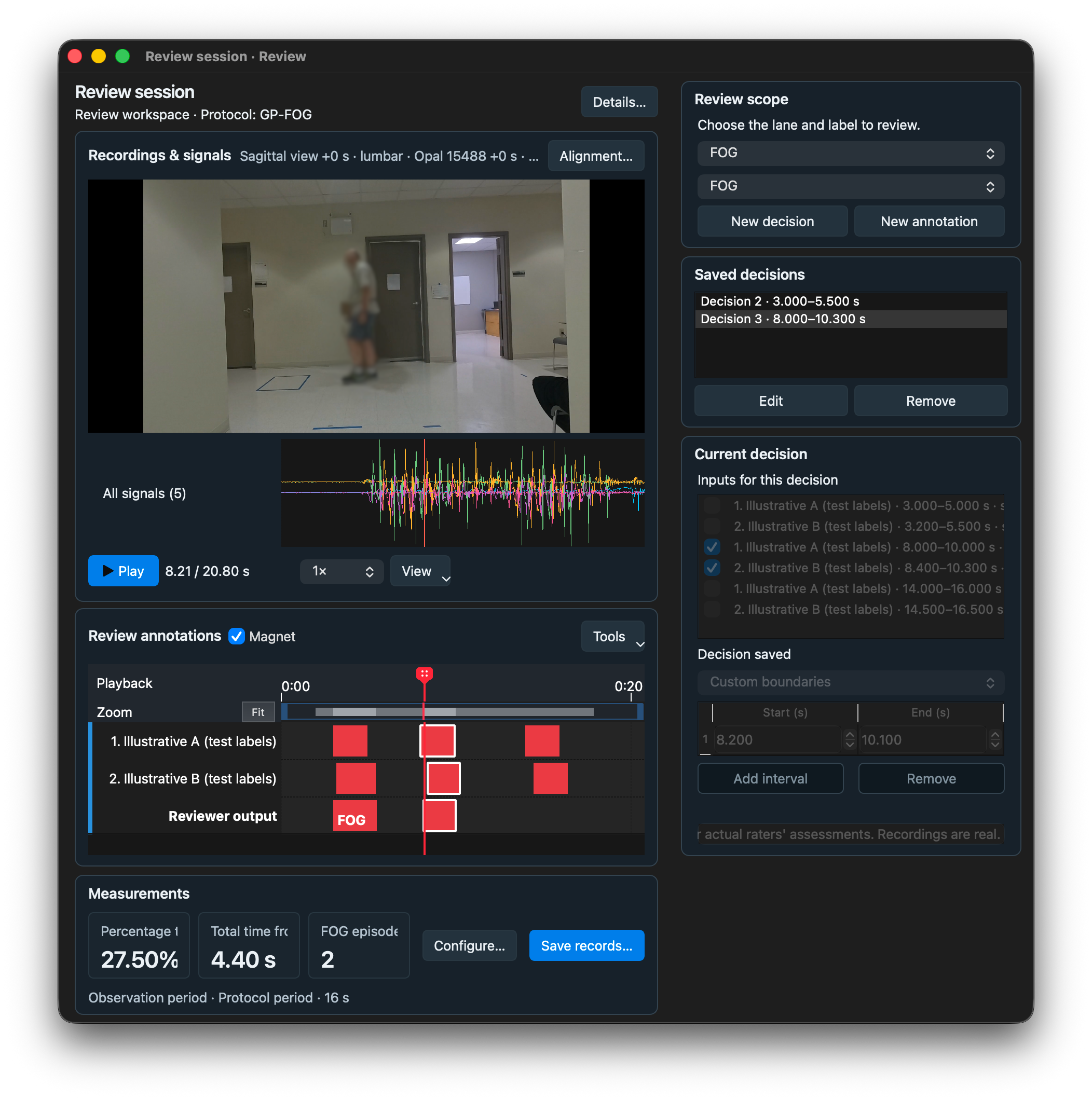
Task: Click the zoom overview scrollbar
Action: coord(462,712)
